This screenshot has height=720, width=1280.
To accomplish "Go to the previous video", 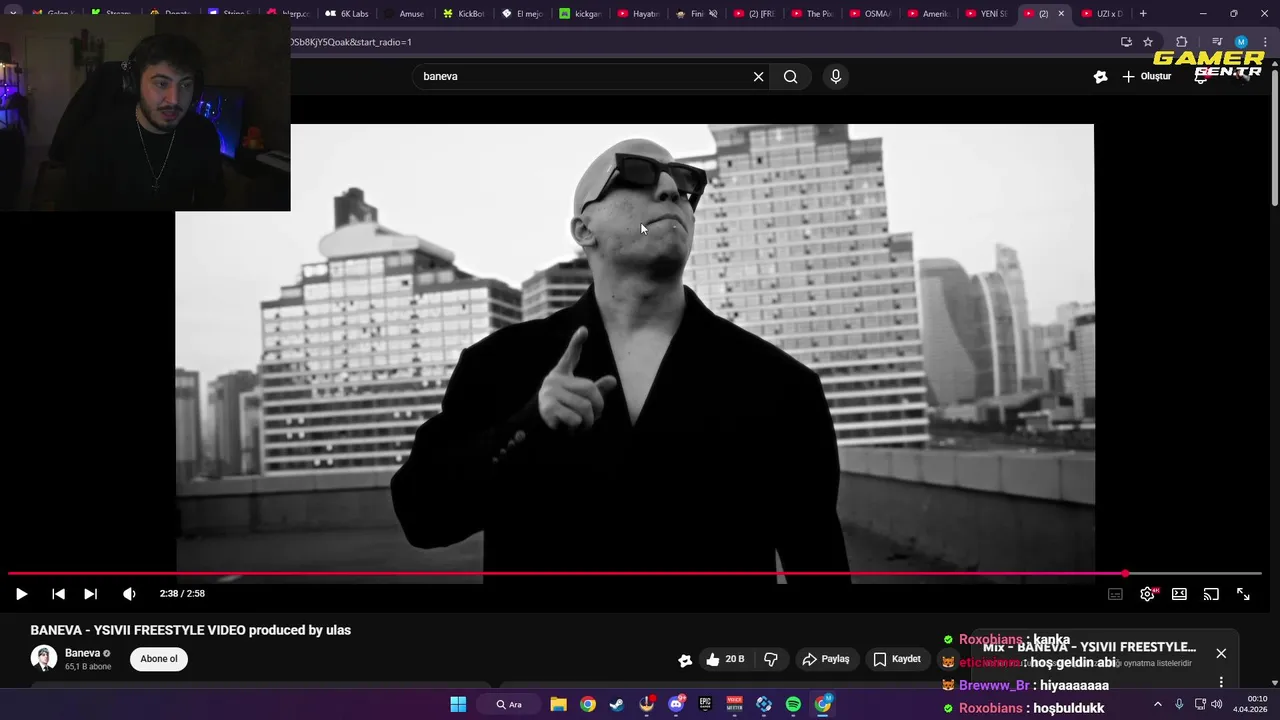I will click(58, 594).
